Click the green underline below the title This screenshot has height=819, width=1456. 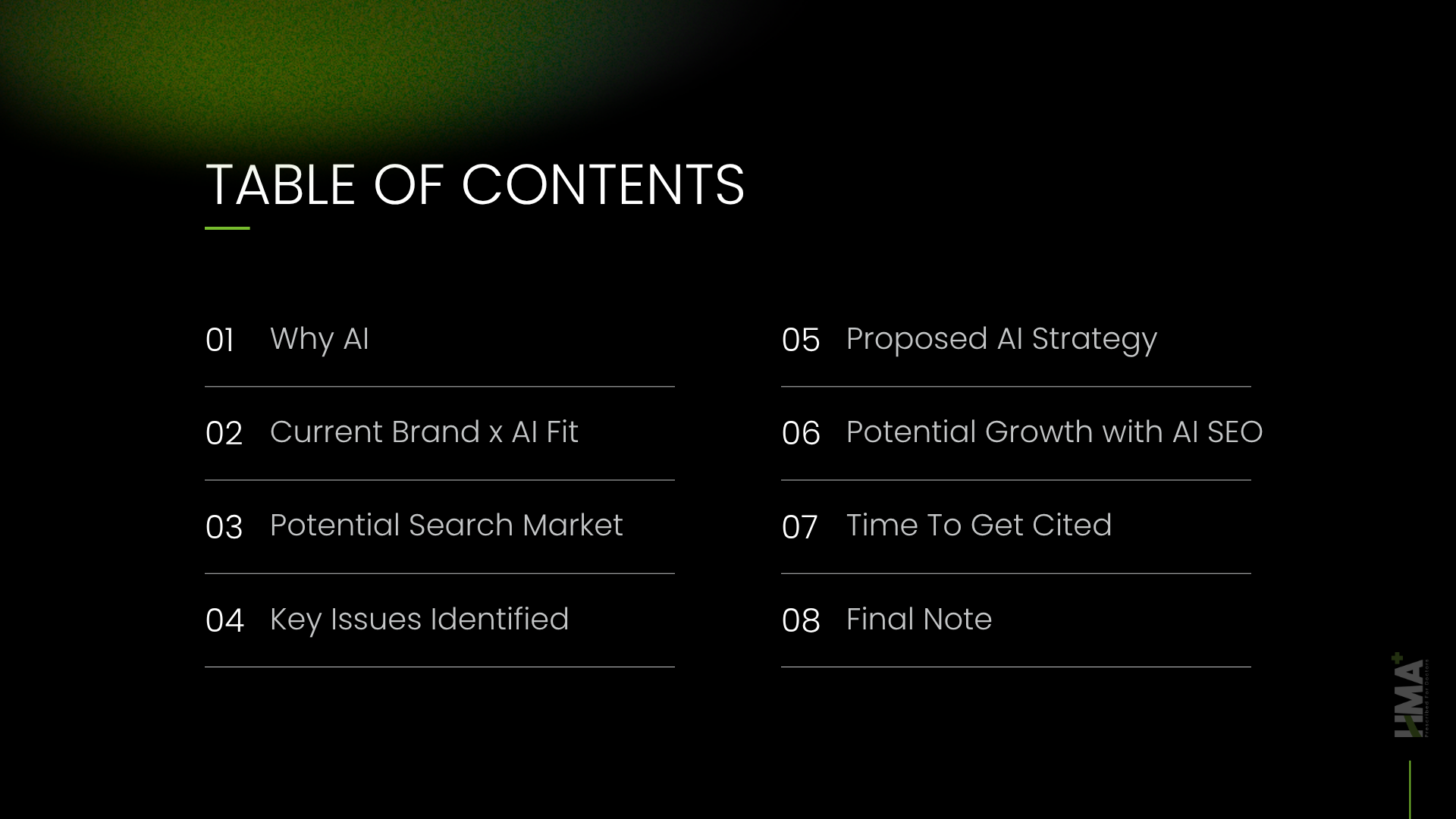(227, 227)
